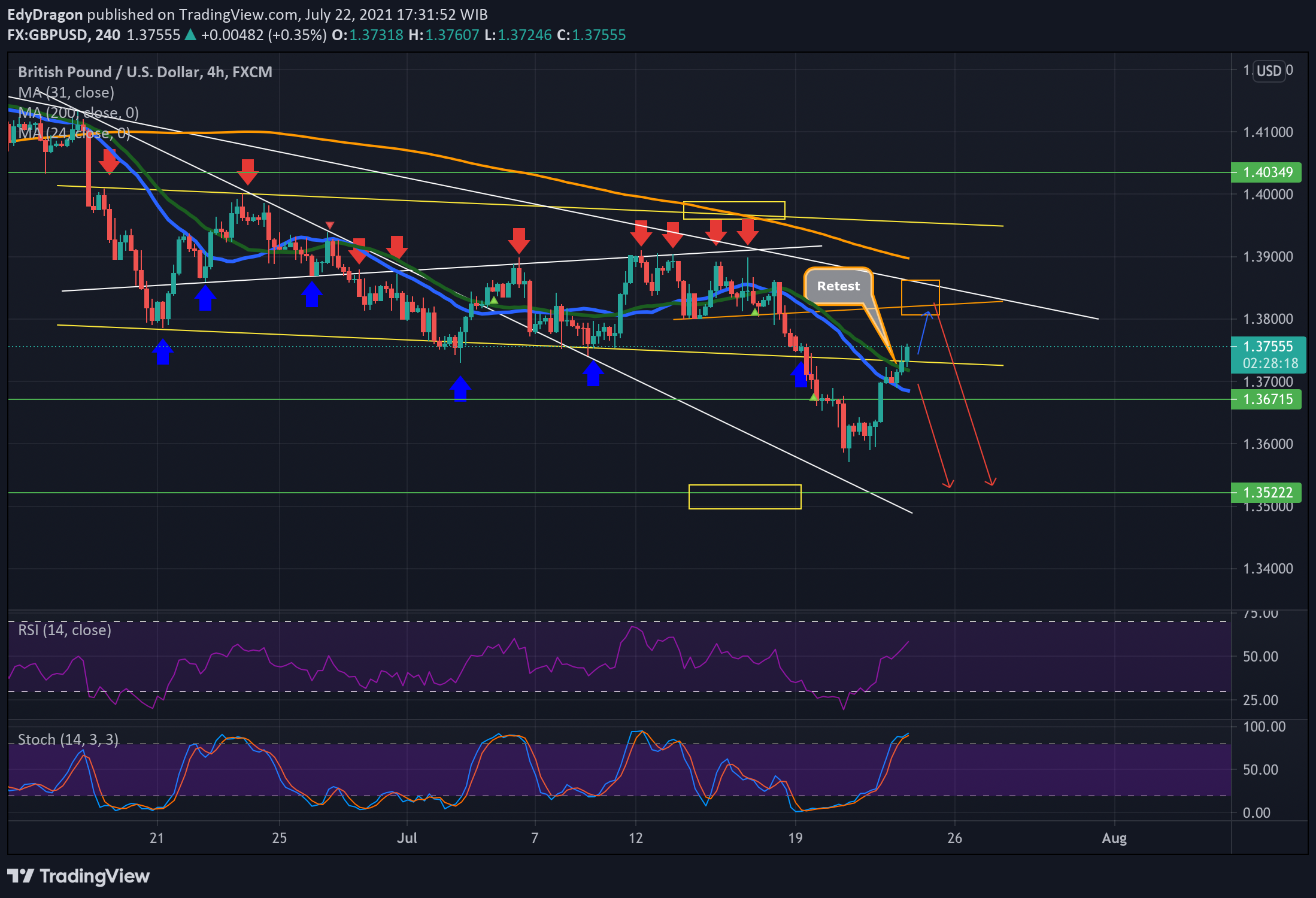Click the 12 date label on time axis

(x=636, y=838)
